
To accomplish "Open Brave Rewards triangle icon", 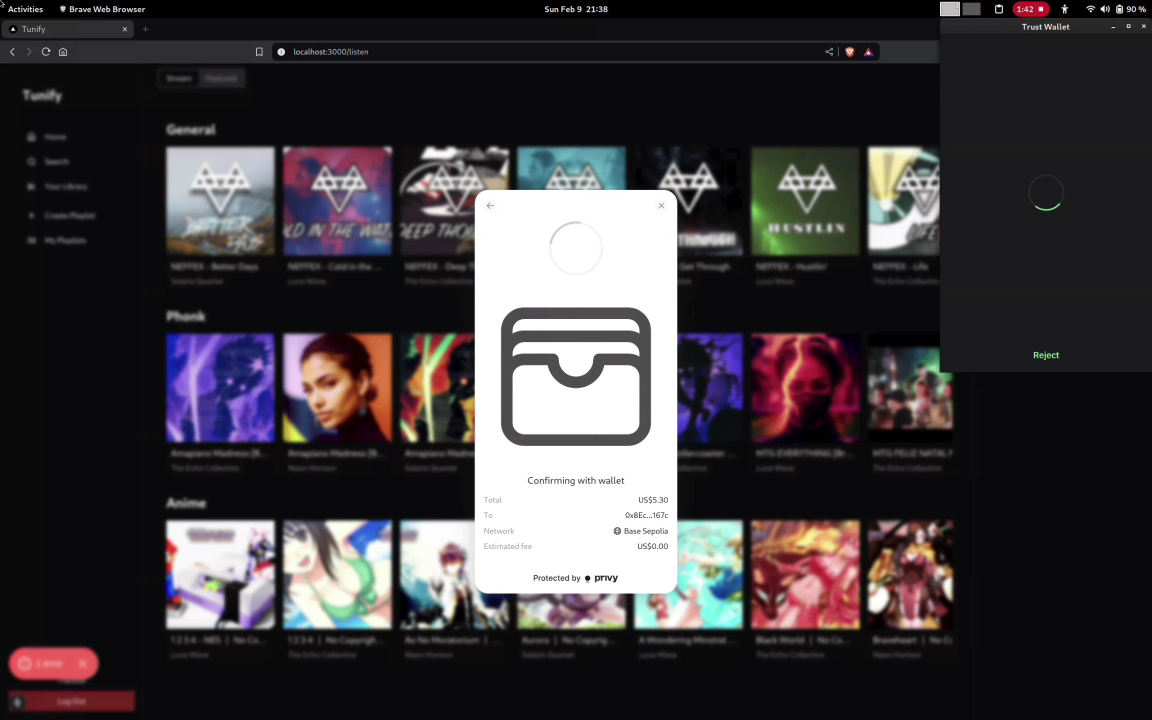I will (x=868, y=51).
